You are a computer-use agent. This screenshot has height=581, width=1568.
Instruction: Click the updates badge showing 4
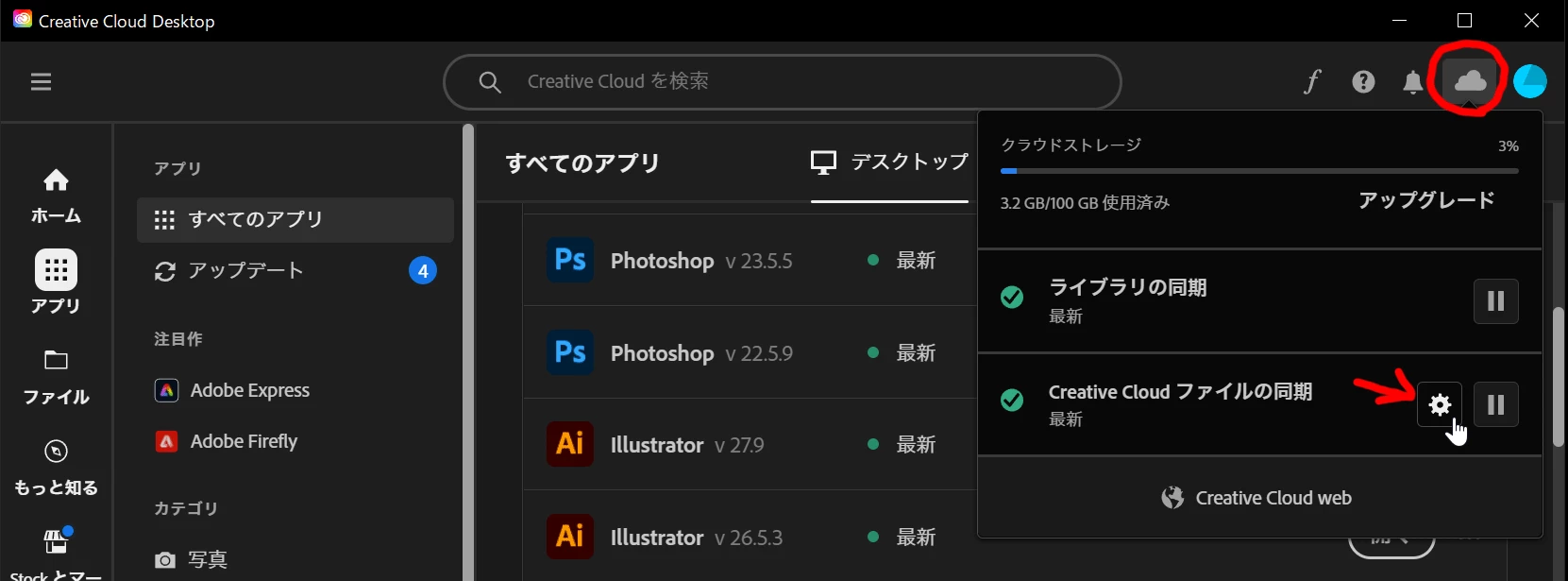pyautogui.click(x=423, y=271)
